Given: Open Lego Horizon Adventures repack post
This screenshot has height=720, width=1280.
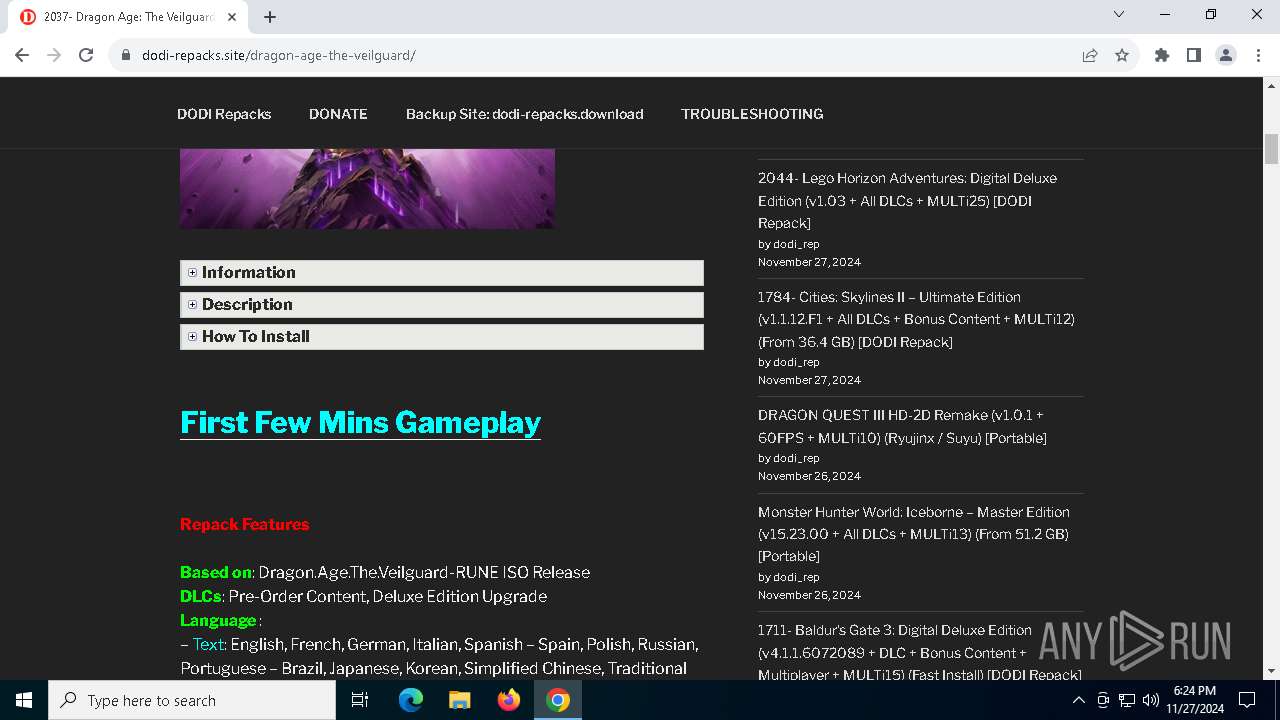Looking at the screenshot, I should coord(907,200).
